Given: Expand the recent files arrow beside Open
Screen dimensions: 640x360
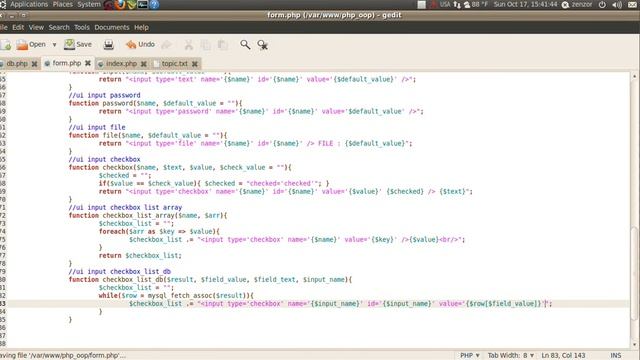Looking at the screenshot, I should [x=54, y=45].
